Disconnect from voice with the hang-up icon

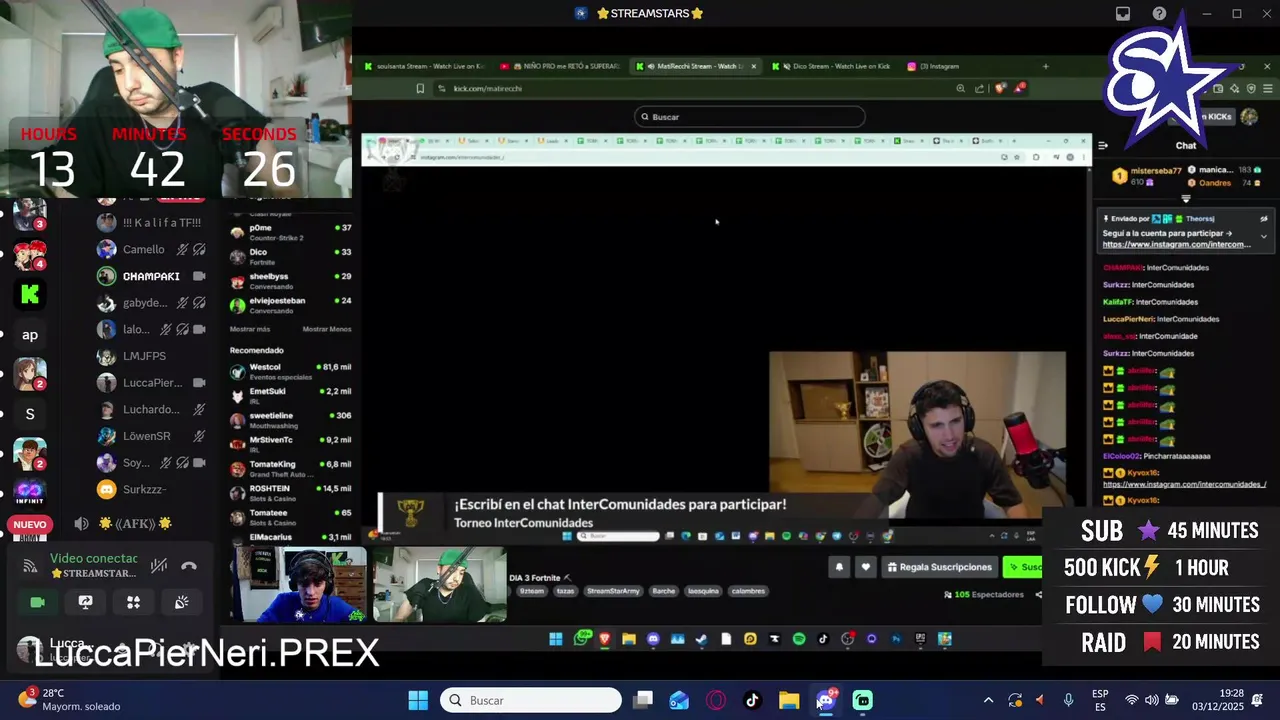coord(189,566)
